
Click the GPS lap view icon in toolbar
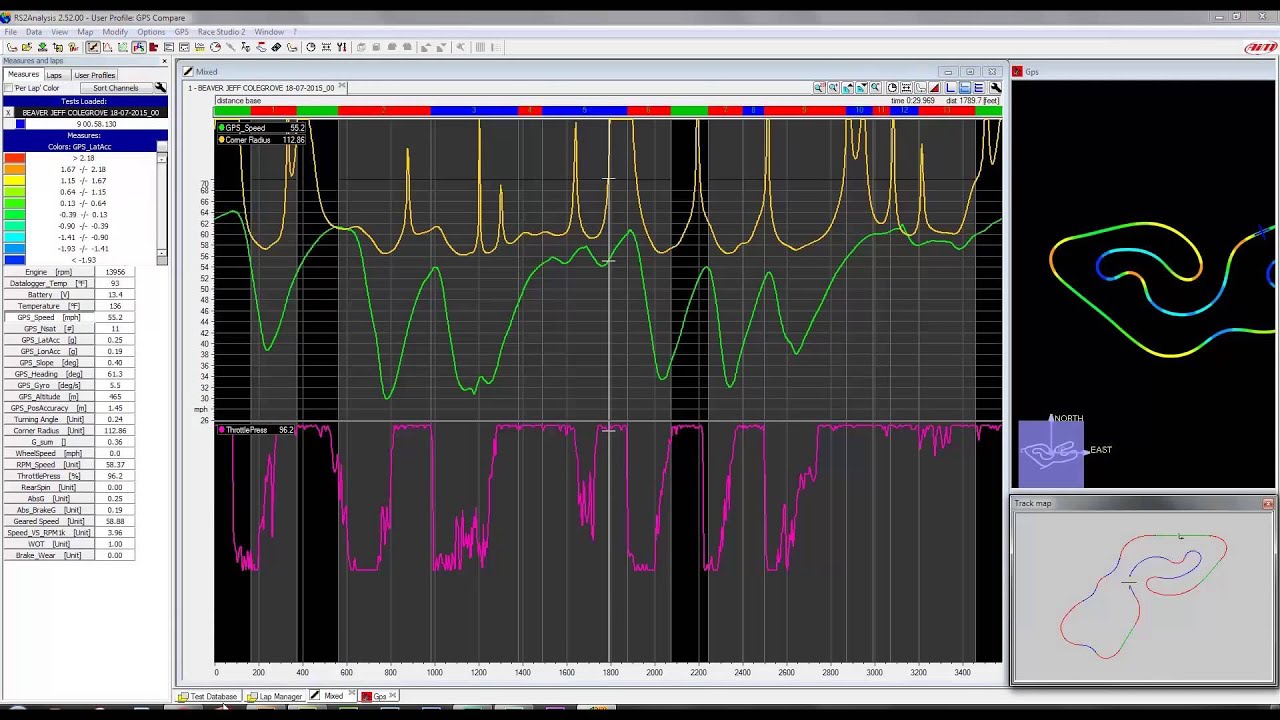pos(139,47)
